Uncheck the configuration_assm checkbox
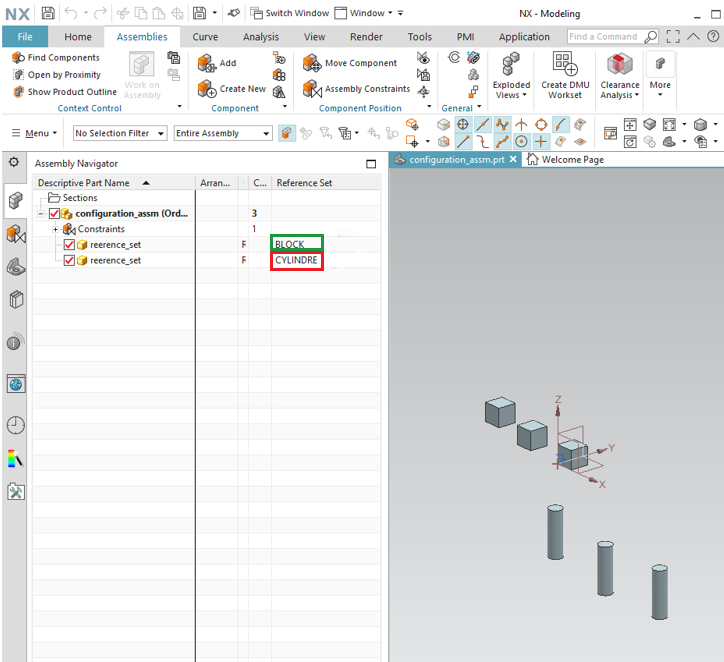The width and height of the screenshot is (724, 662). point(55,213)
